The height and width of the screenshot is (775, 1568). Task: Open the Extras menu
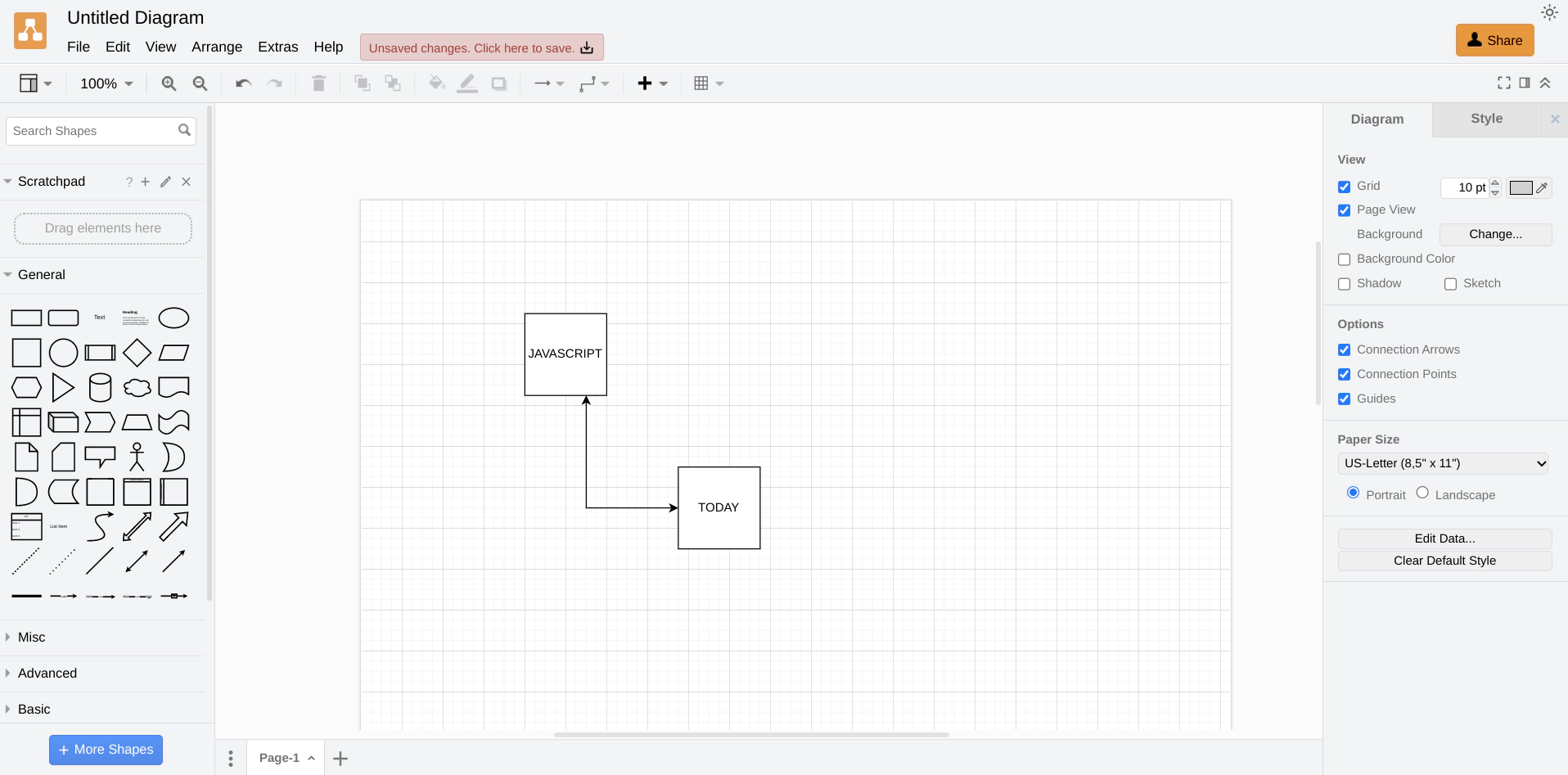click(278, 47)
